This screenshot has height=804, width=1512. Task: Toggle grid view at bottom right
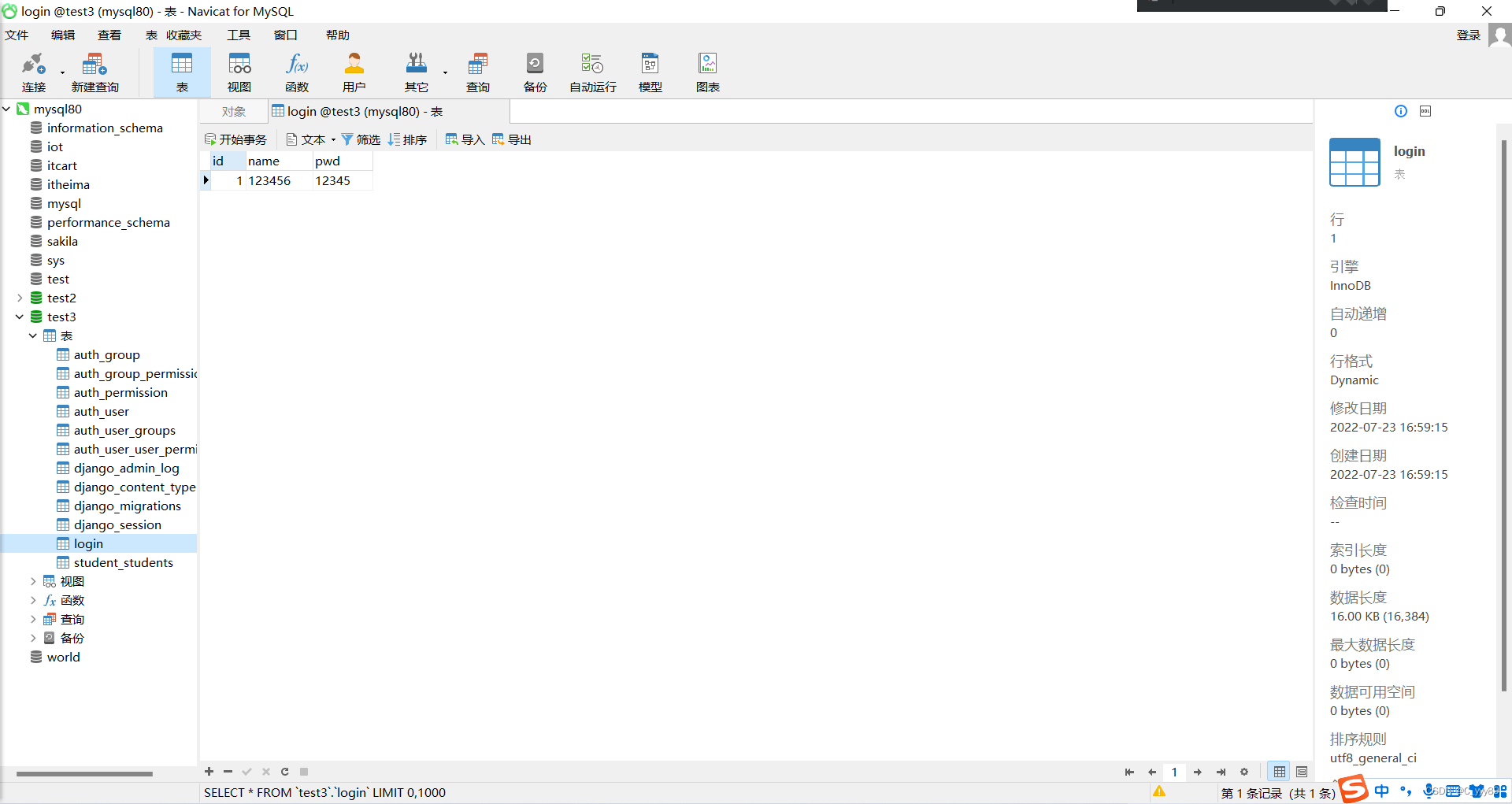(x=1279, y=772)
